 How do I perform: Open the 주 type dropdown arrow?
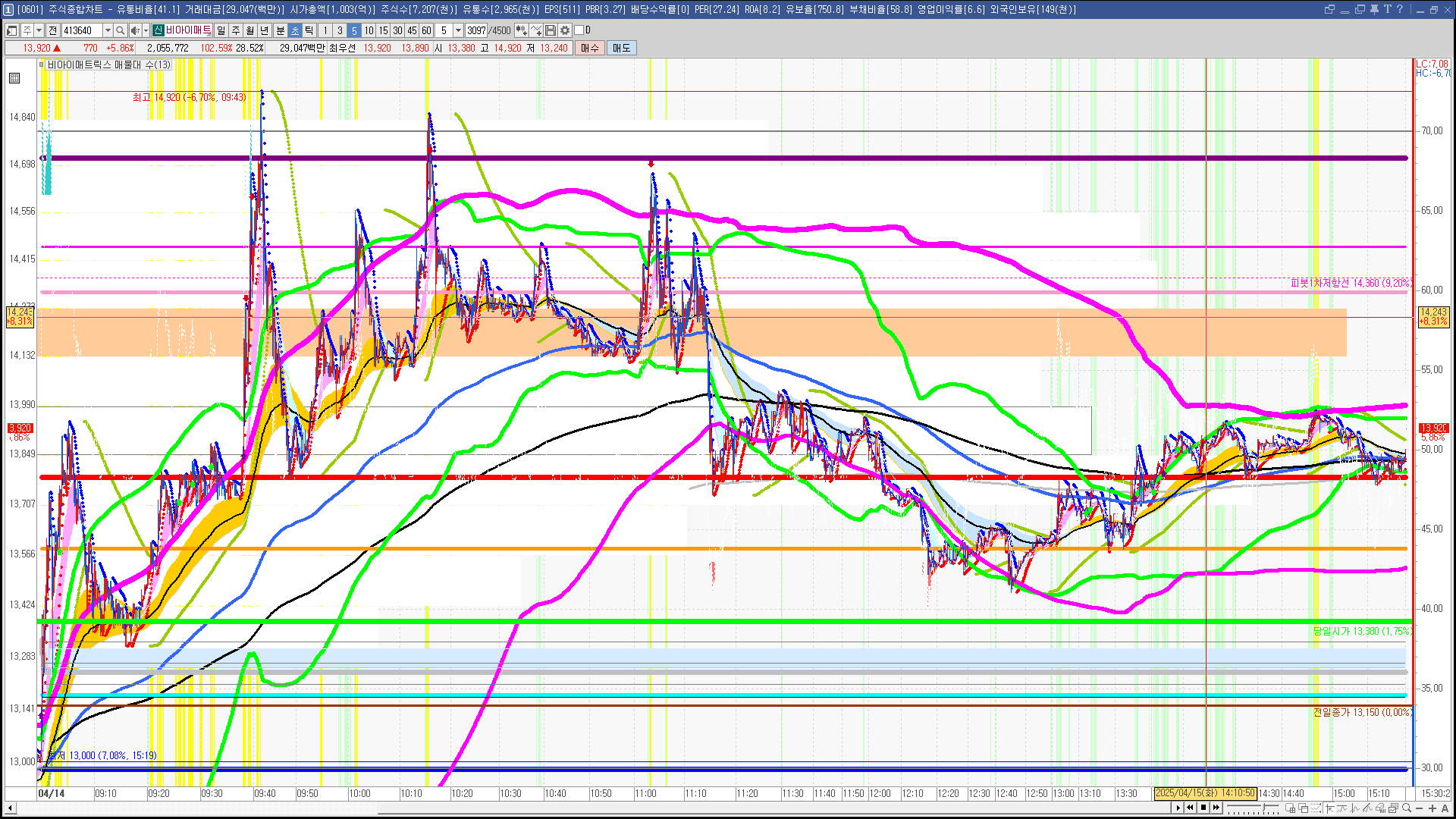pyautogui.click(x=39, y=30)
